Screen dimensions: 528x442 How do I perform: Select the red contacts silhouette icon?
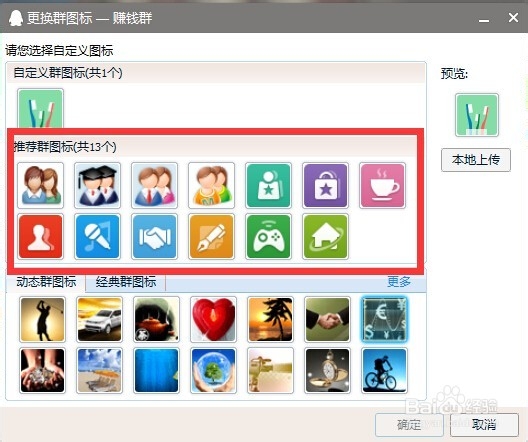pos(40,237)
